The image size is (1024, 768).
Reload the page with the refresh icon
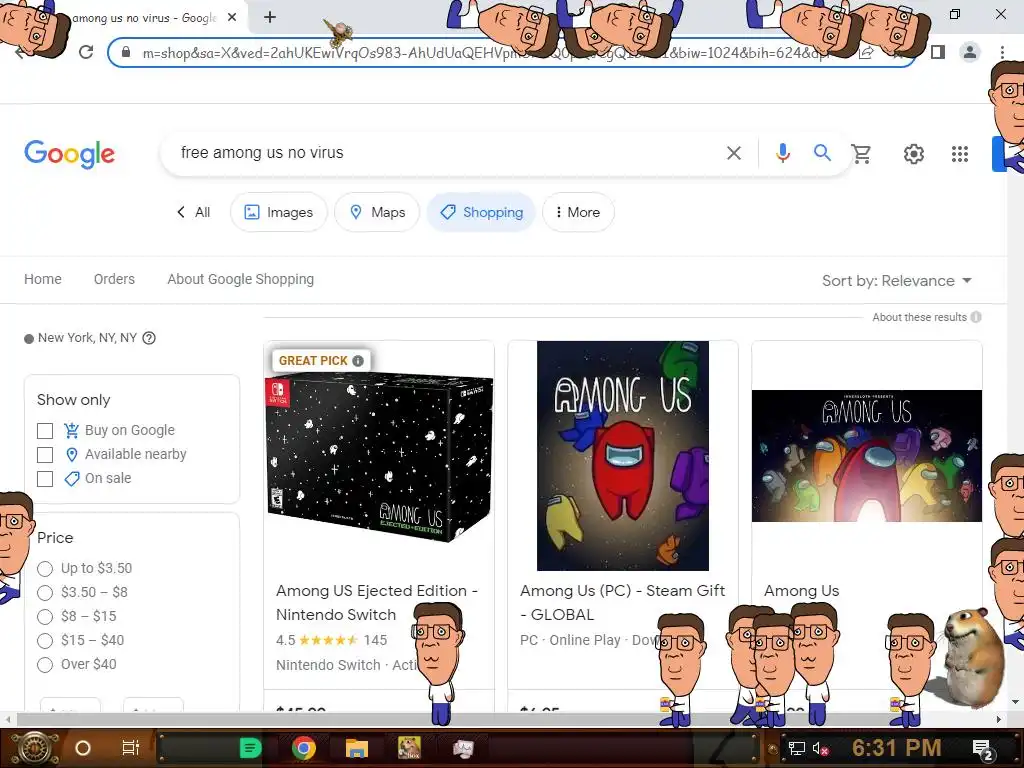coord(86,52)
